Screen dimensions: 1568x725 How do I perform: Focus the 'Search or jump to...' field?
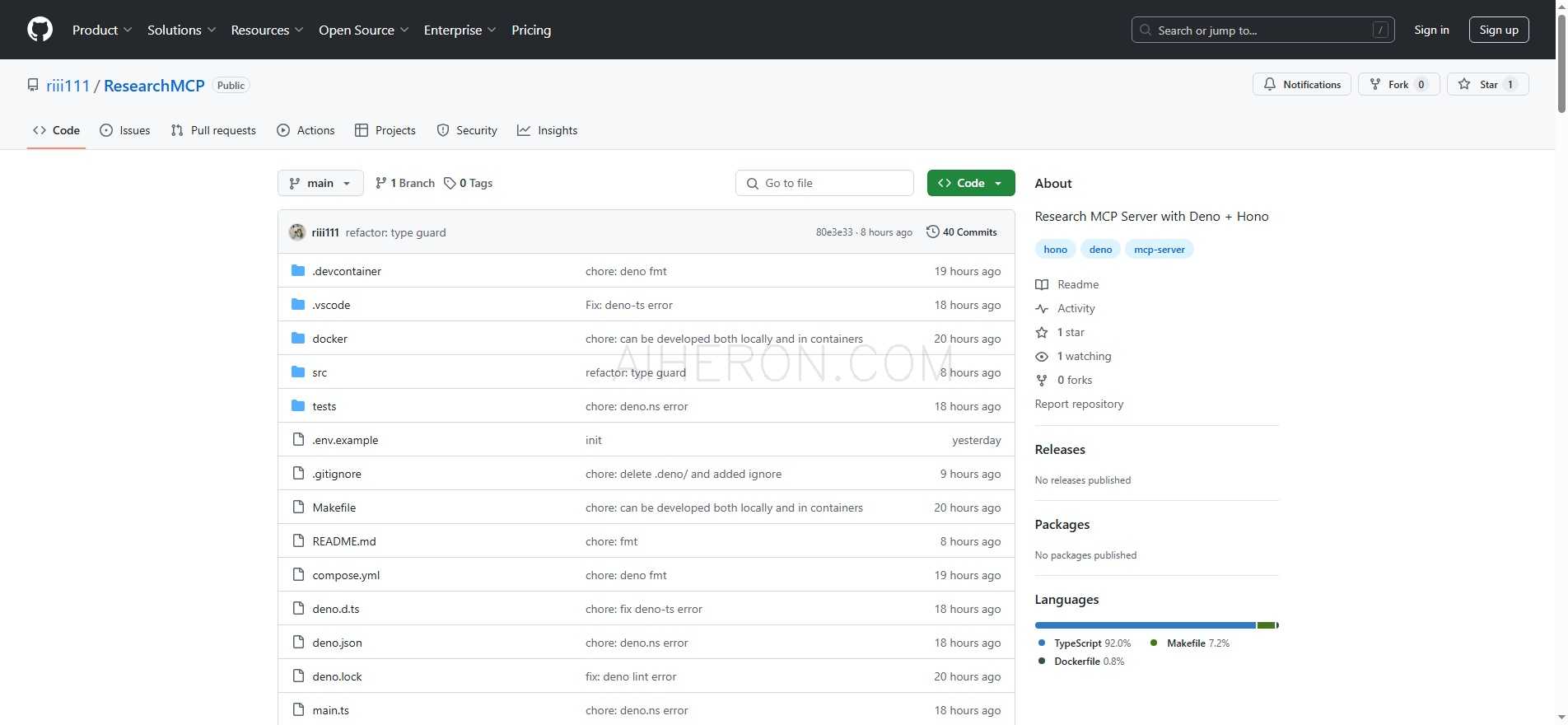coord(1262,30)
